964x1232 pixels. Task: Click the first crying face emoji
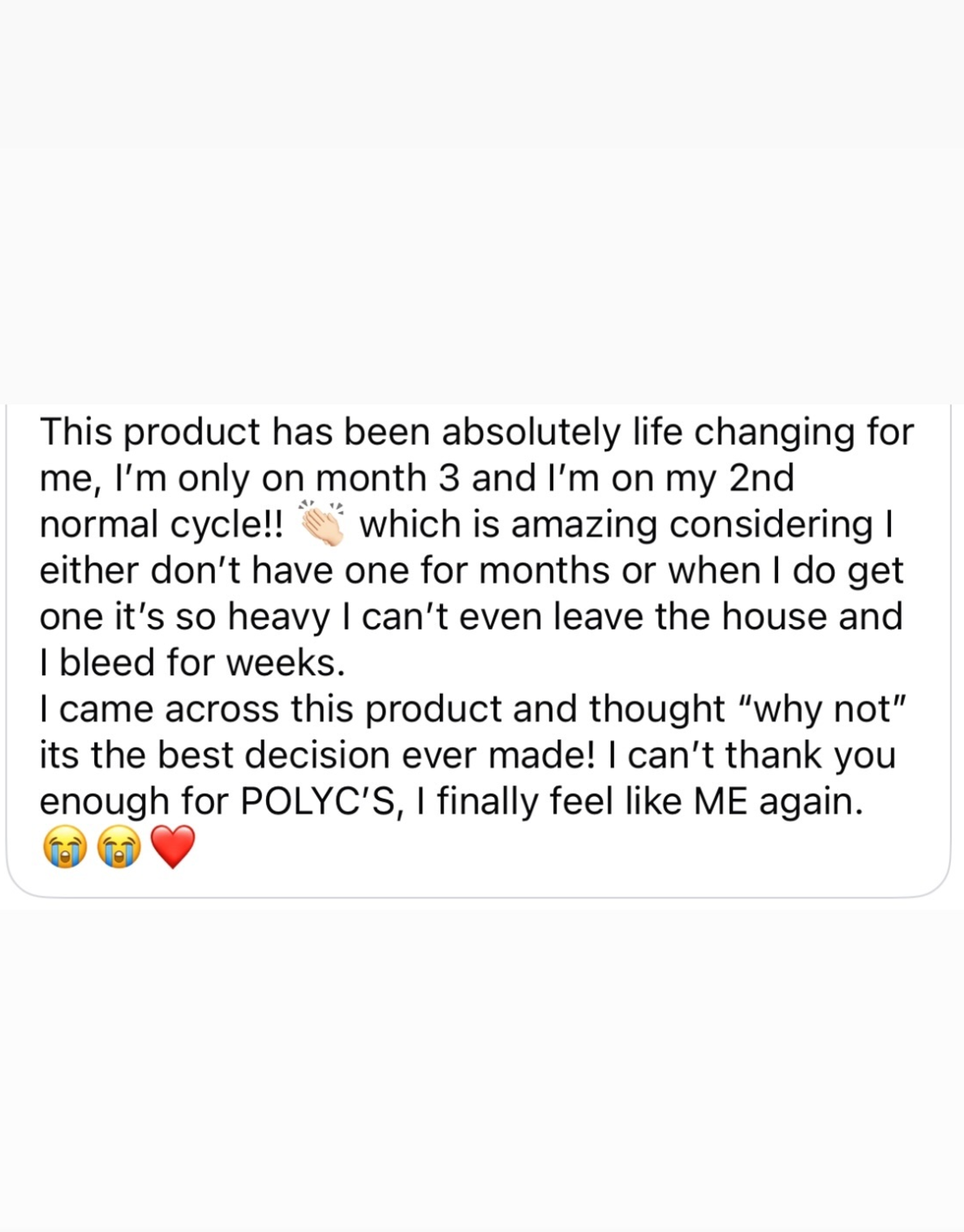coord(62,849)
